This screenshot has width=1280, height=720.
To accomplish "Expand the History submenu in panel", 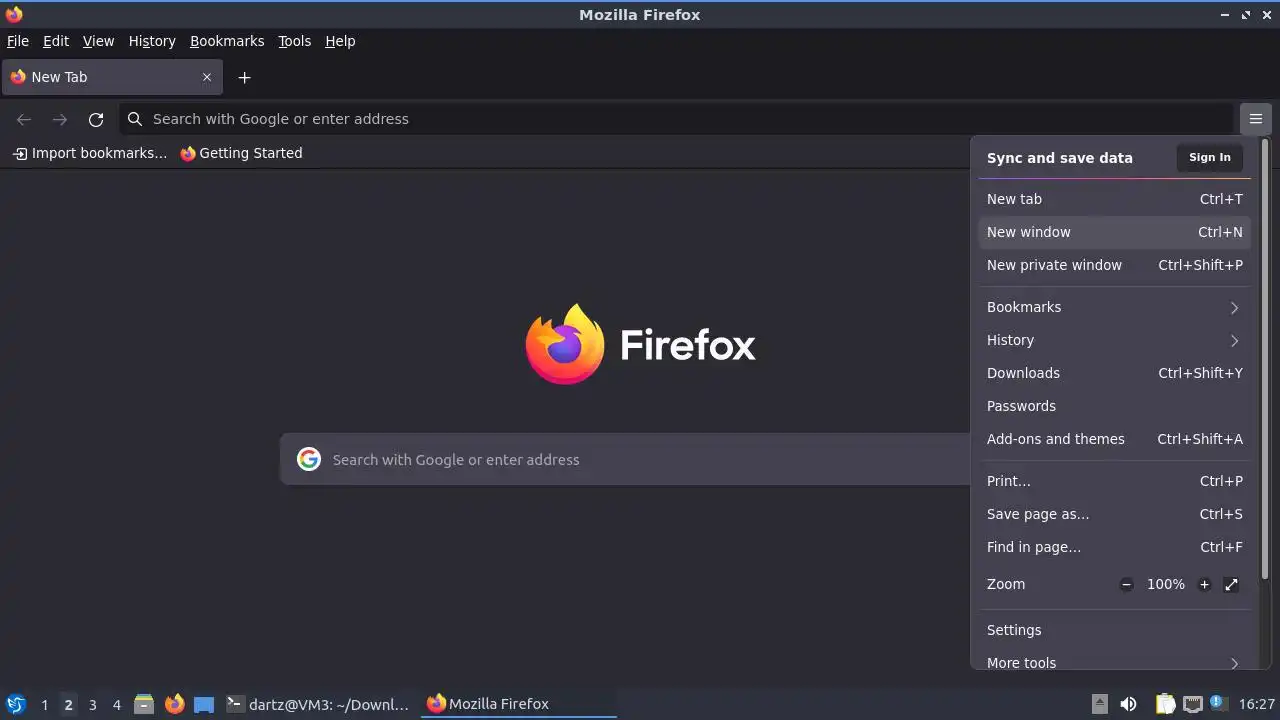I will (1114, 340).
